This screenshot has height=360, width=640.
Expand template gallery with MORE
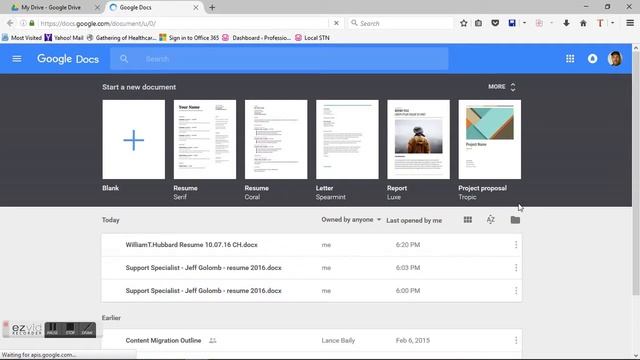click(502, 87)
